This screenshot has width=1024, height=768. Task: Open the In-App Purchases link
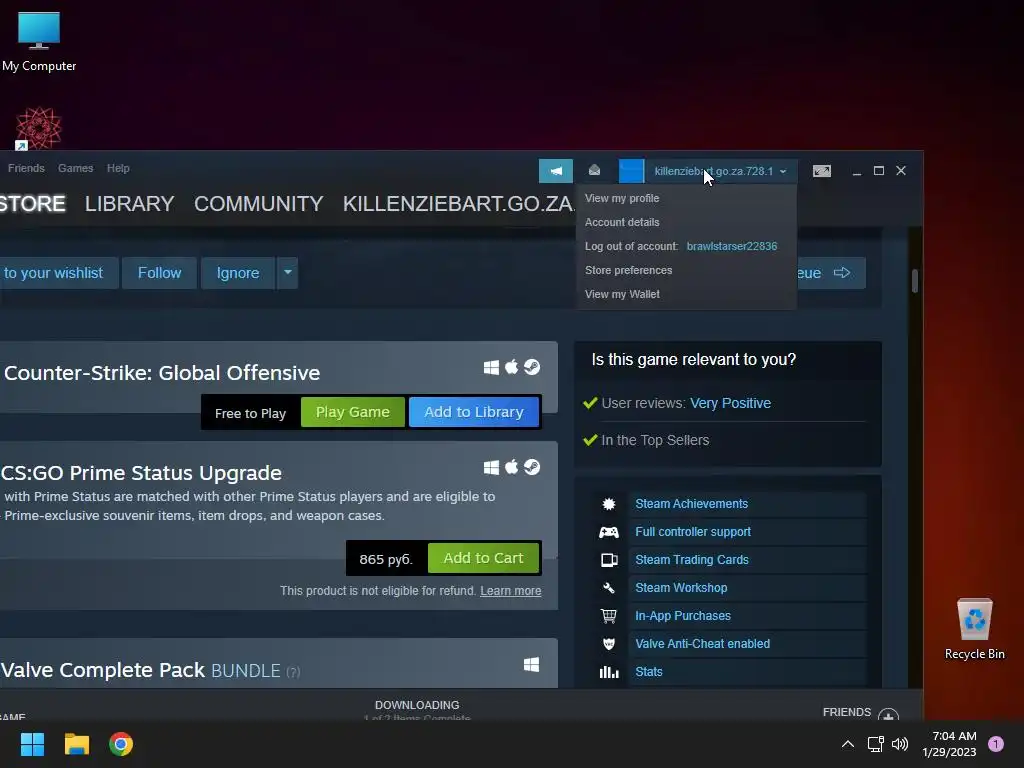pyautogui.click(x=682, y=616)
